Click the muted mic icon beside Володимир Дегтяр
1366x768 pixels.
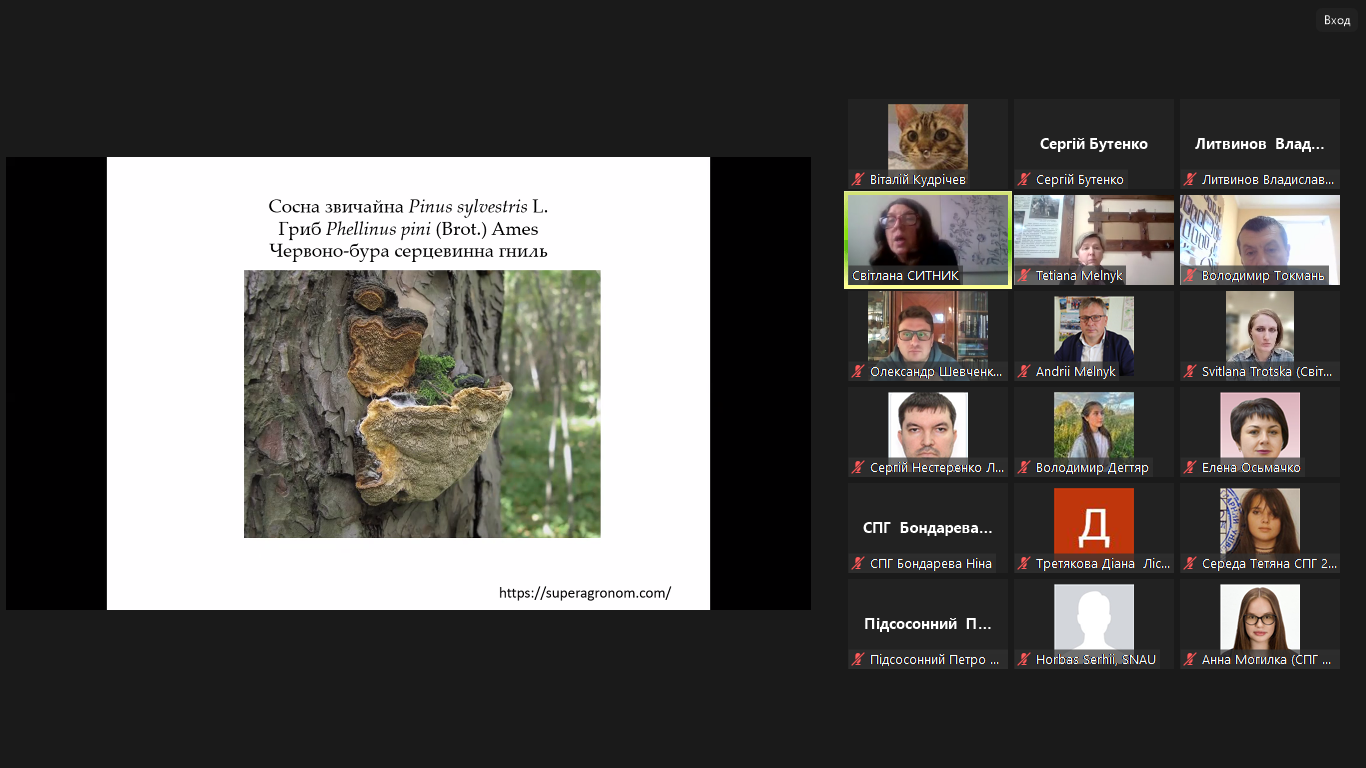point(1024,468)
